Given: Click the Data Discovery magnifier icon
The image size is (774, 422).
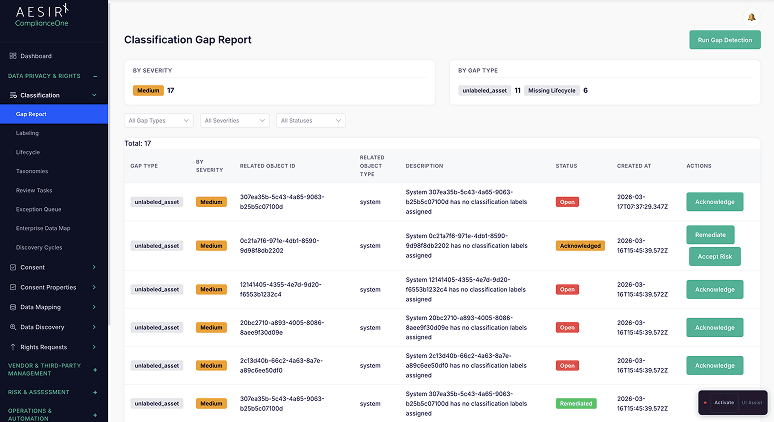Looking at the screenshot, I should tap(12, 327).
